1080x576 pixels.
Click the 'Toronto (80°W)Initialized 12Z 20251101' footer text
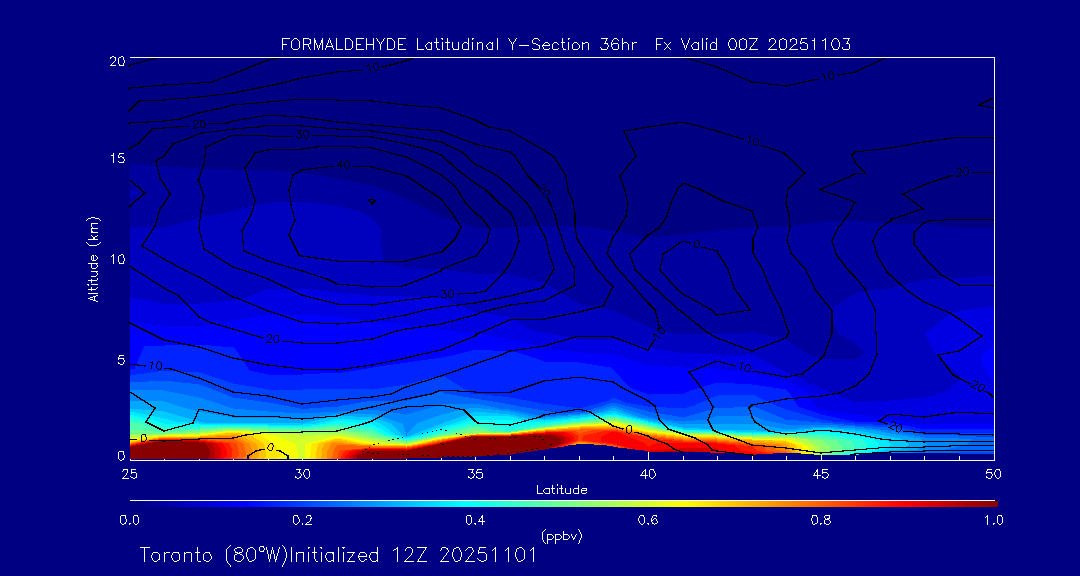[x=338, y=555]
